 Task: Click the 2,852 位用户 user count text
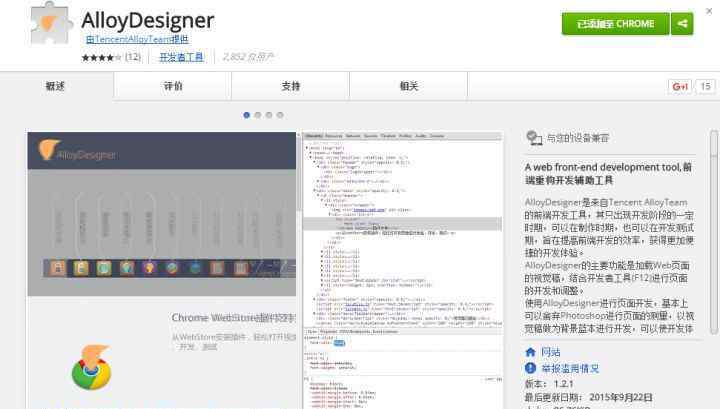248,57
